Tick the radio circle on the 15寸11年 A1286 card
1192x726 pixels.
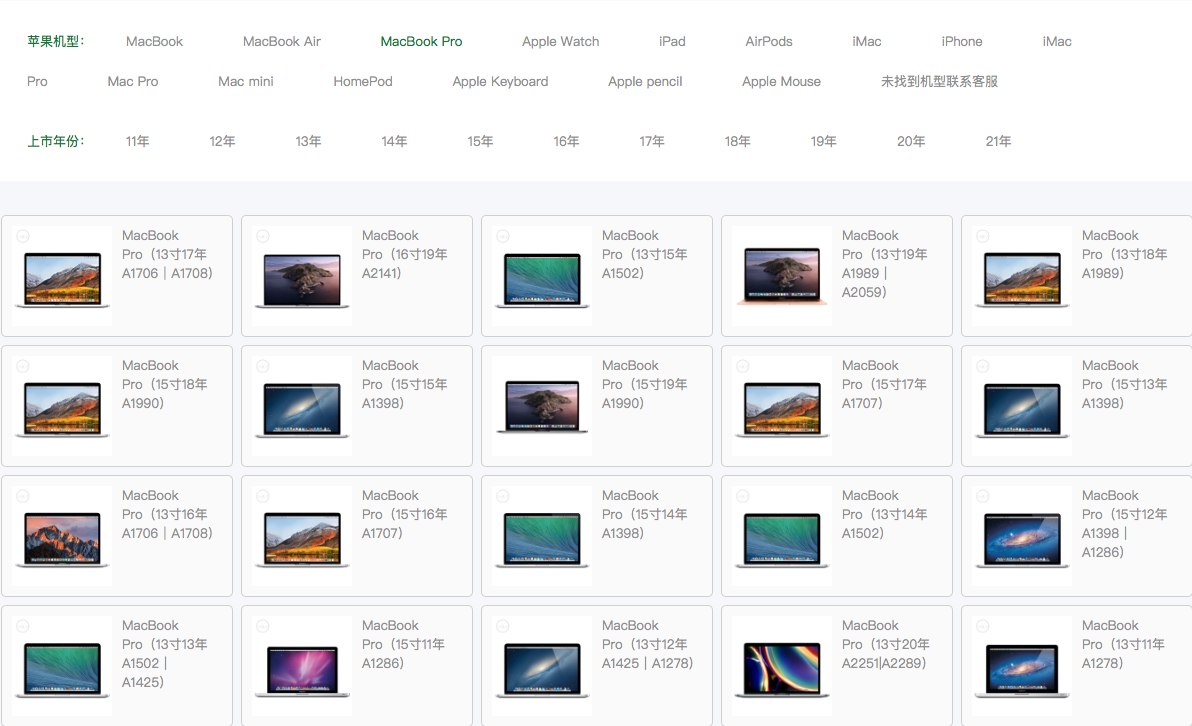click(x=263, y=626)
